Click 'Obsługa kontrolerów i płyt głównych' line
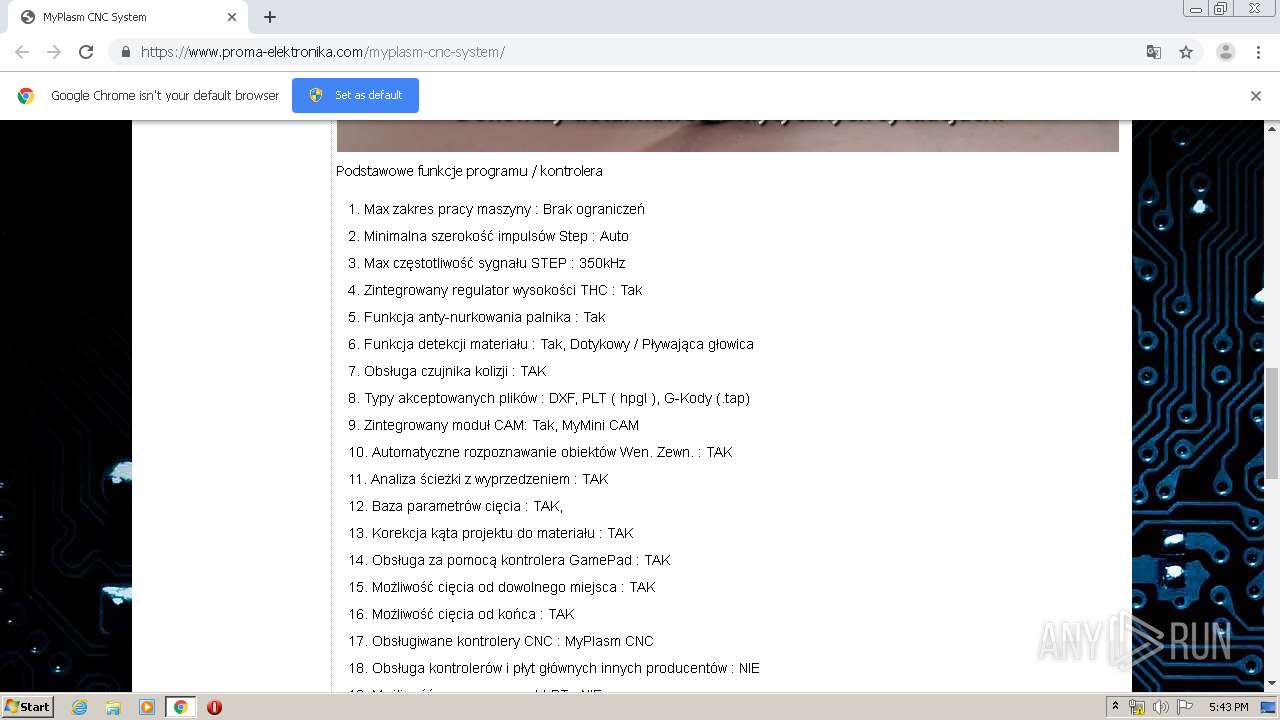The height and width of the screenshot is (720, 1280). click(x=566, y=668)
